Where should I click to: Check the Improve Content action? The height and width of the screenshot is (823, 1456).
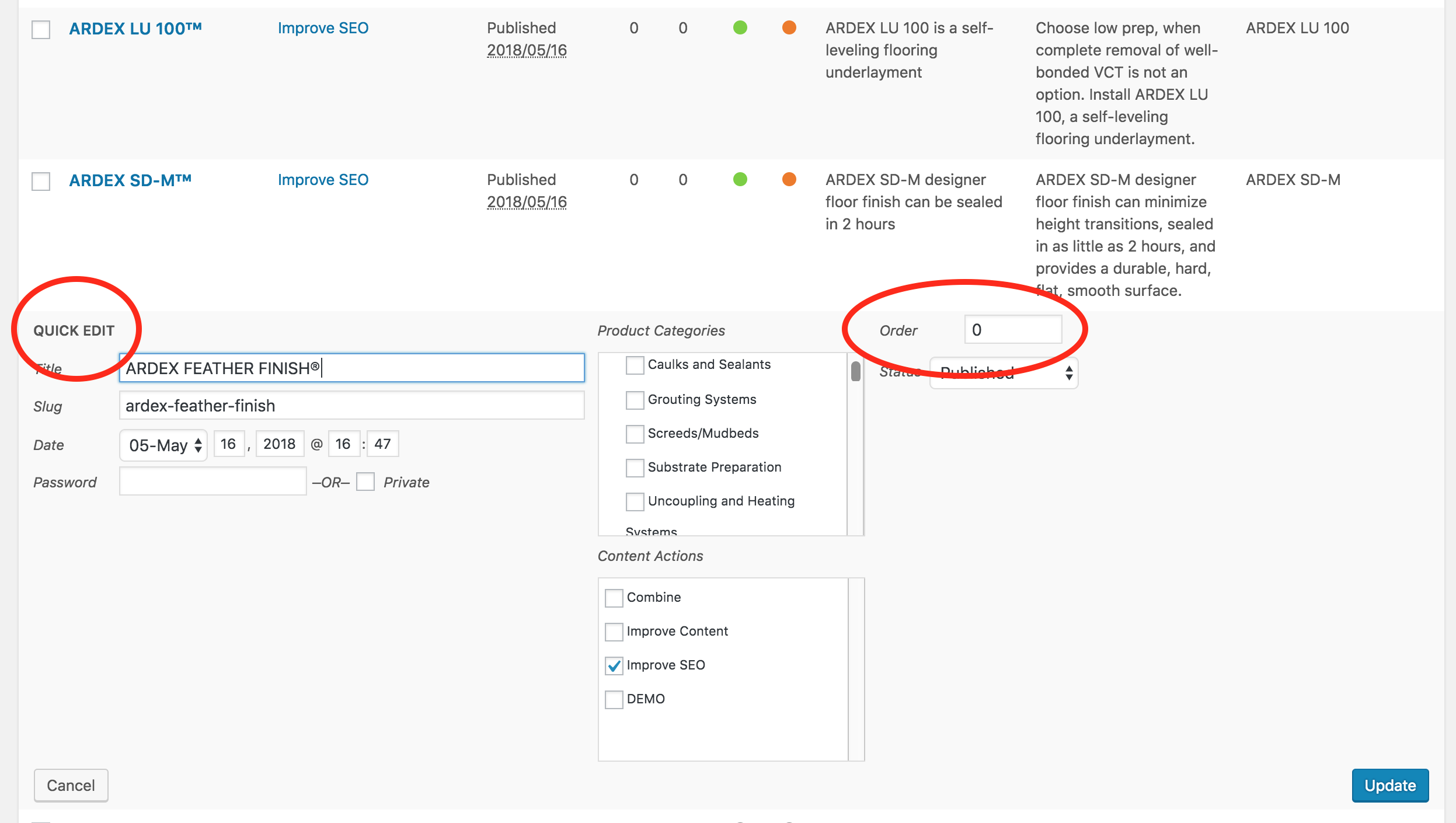point(614,632)
